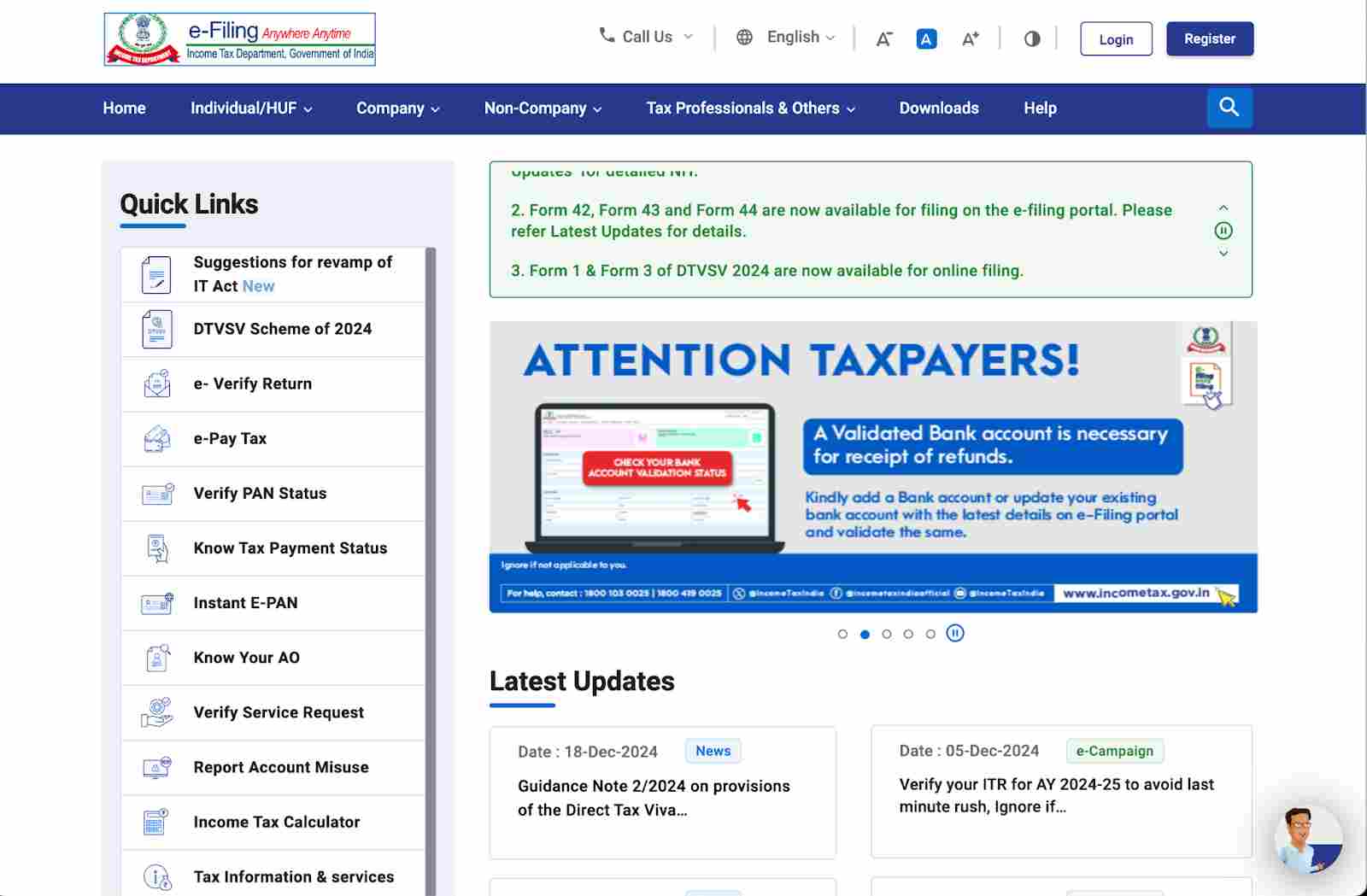Open Report Account Misuse quick link

tap(273, 767)
